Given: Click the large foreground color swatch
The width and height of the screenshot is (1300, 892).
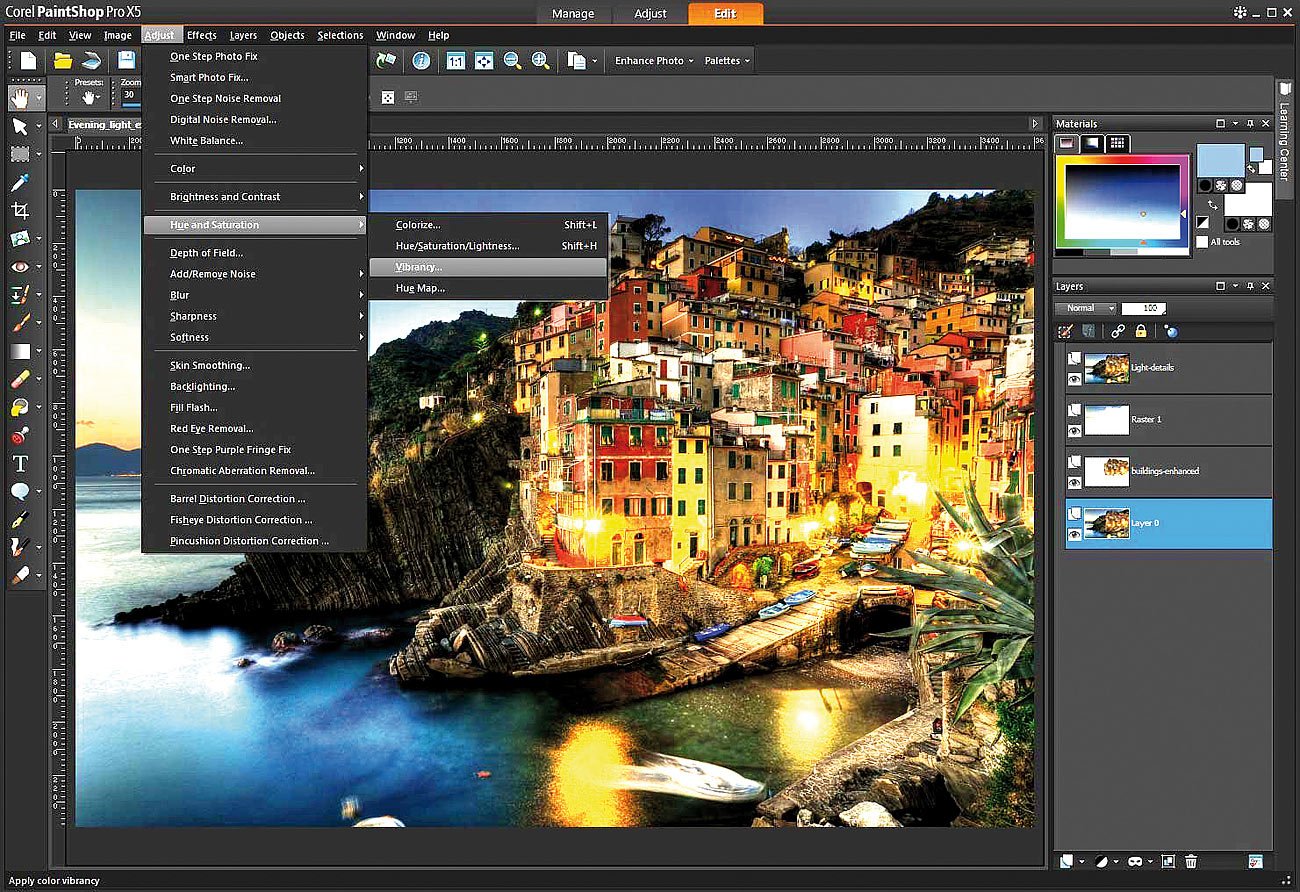Looking at the screenshot, I should pyautogui.click(x=1220, y=160).
